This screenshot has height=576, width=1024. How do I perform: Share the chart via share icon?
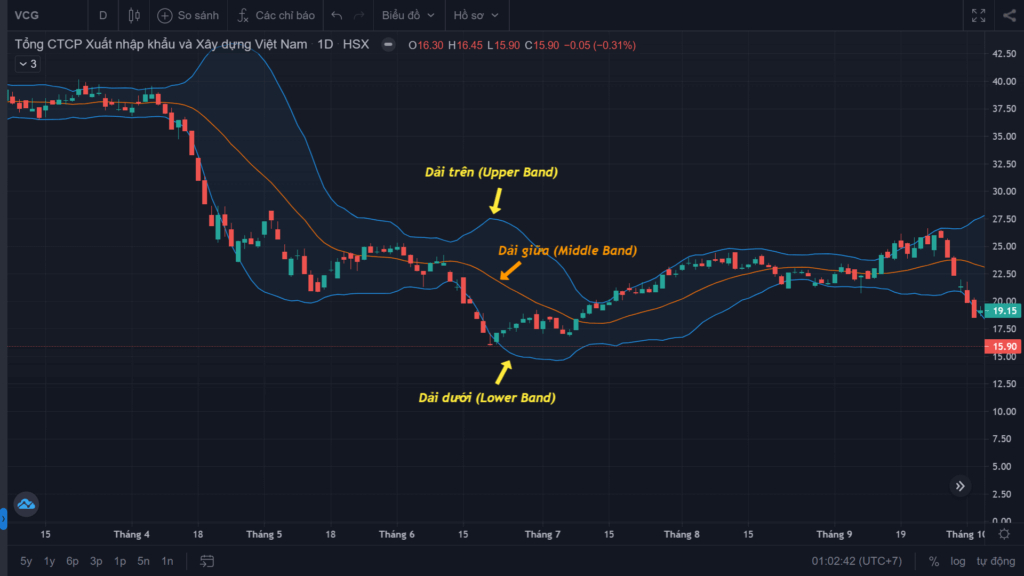coord(1010,15)
